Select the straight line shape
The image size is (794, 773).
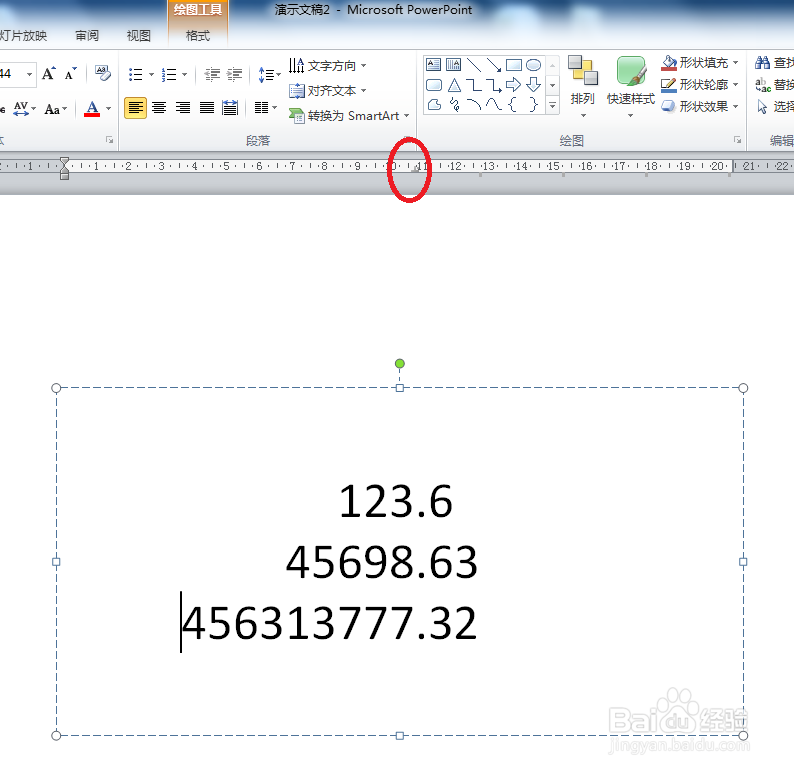pyautogui.click(x=473, y=65)
